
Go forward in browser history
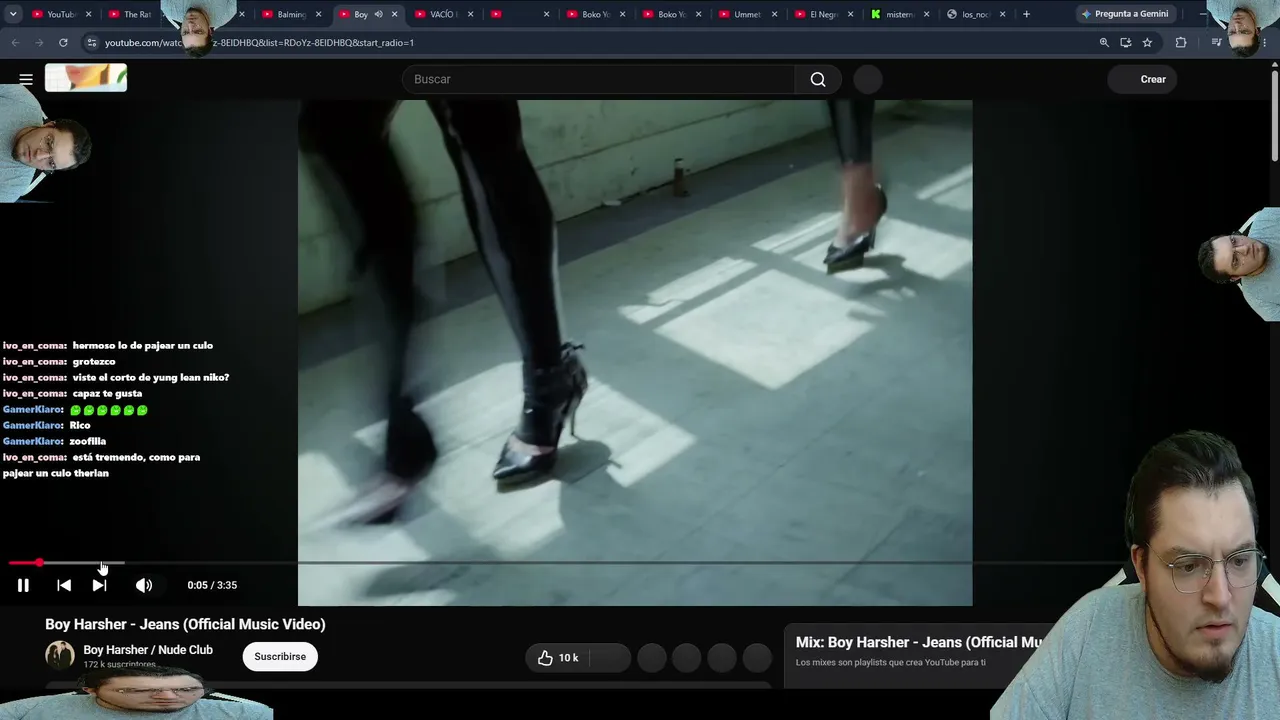[x=39, y=43]
